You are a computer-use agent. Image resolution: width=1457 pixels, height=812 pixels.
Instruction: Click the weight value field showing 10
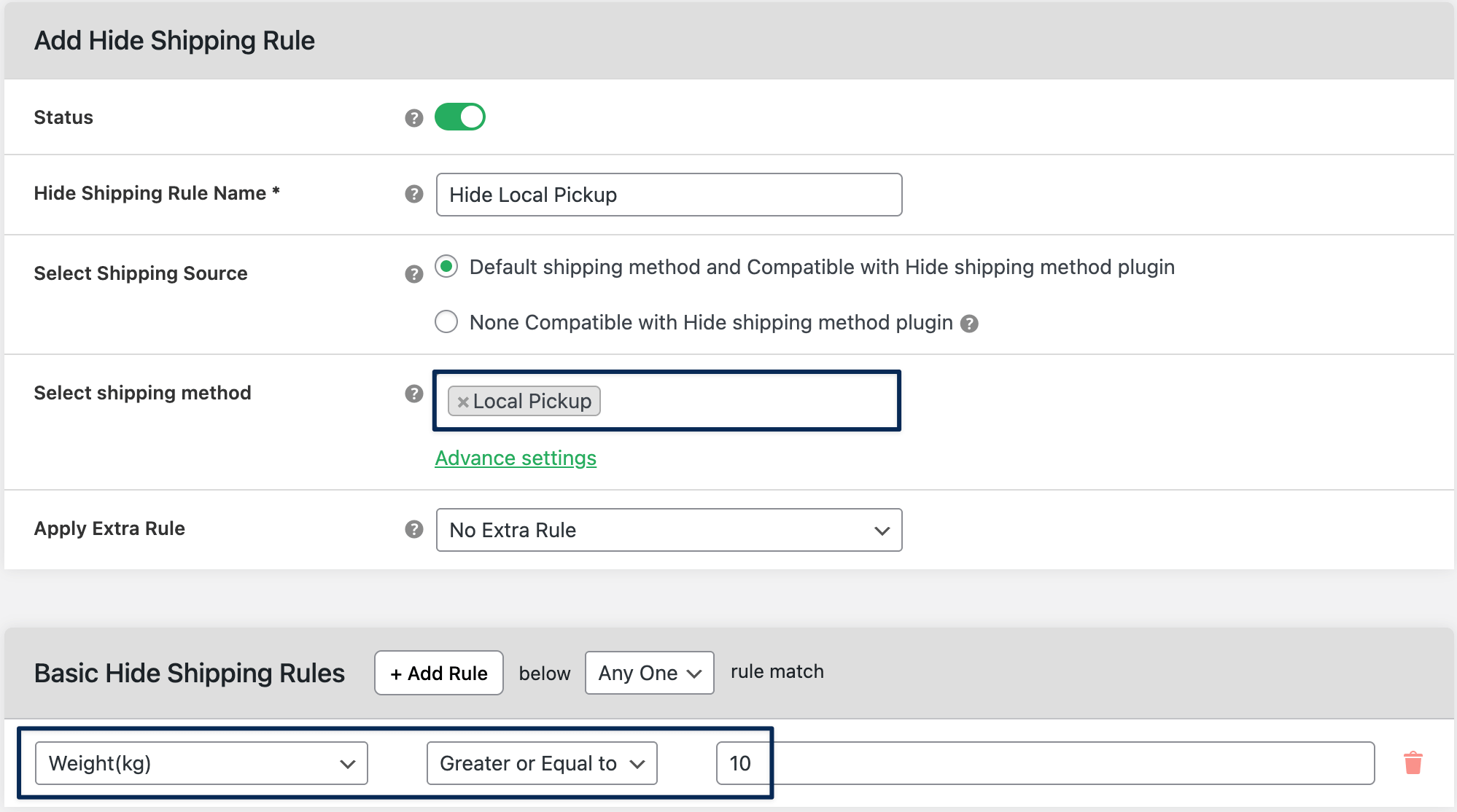click(1044, 763)
